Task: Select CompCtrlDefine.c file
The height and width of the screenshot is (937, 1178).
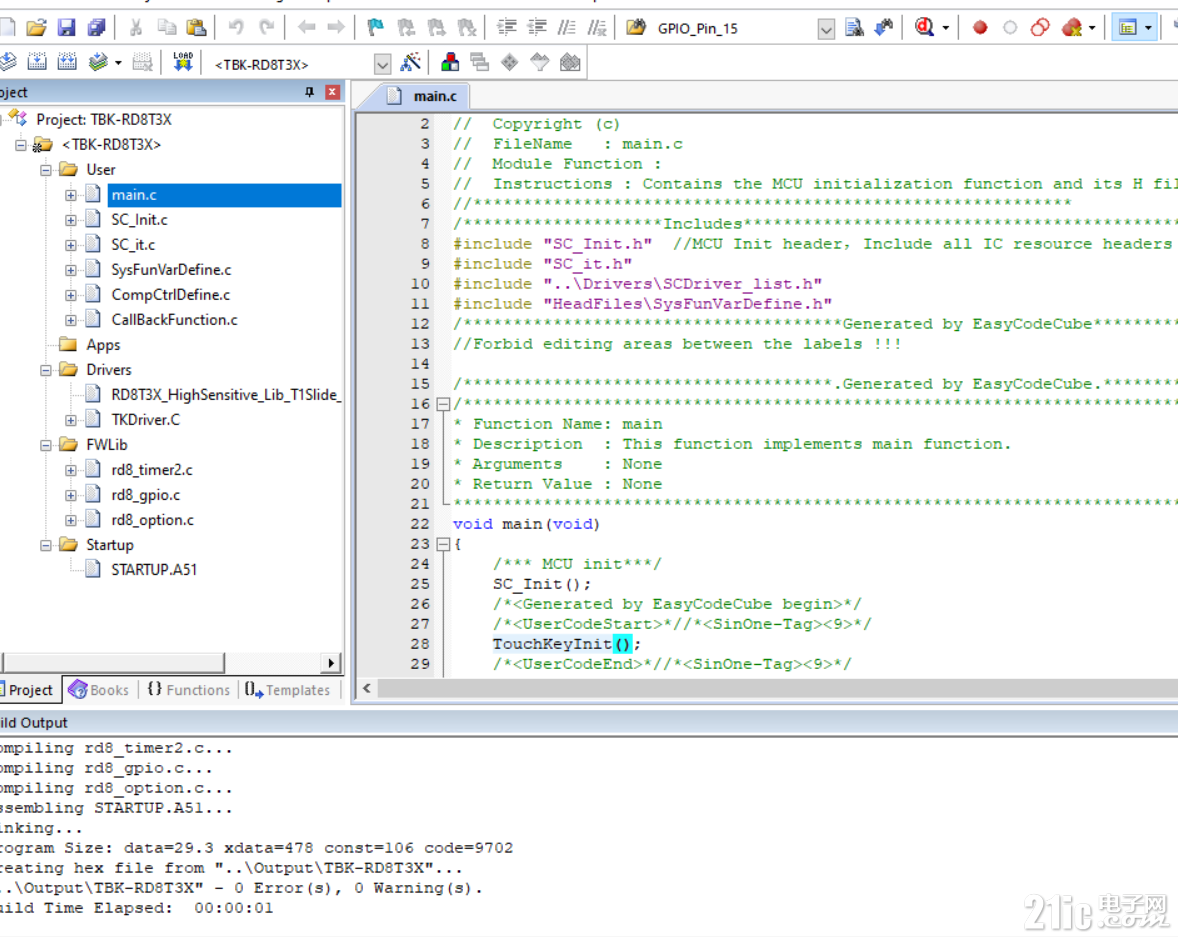Action: (171, 295)
